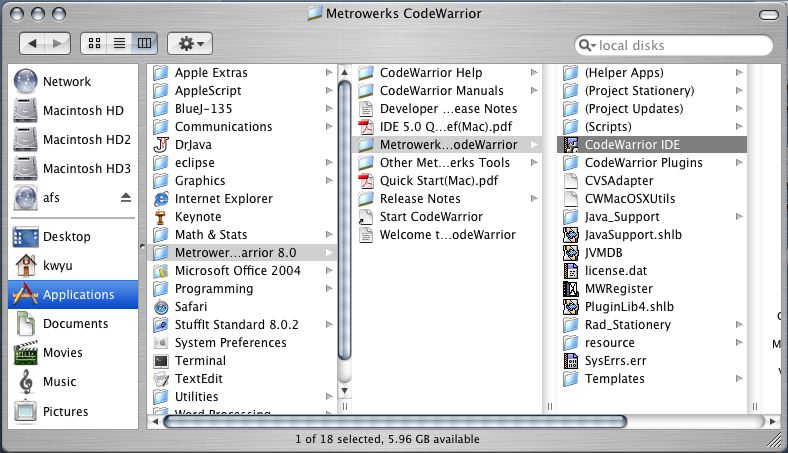Select the Java_Support folder

[652, 217]
